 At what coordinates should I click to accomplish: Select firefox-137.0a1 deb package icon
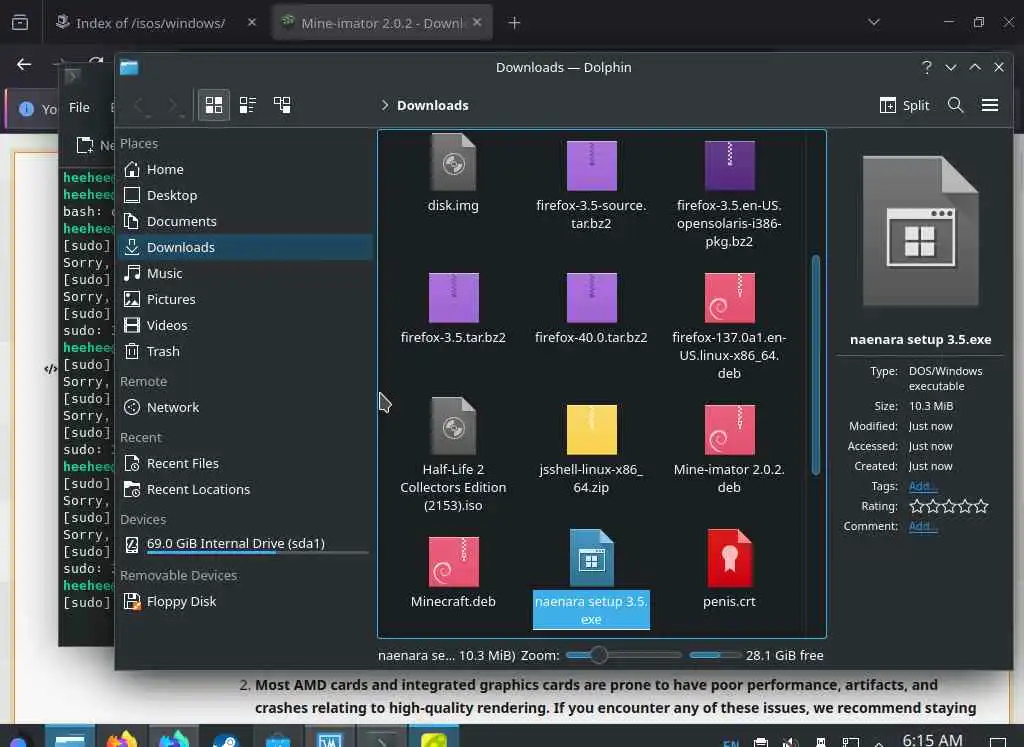tap(729, 298)
